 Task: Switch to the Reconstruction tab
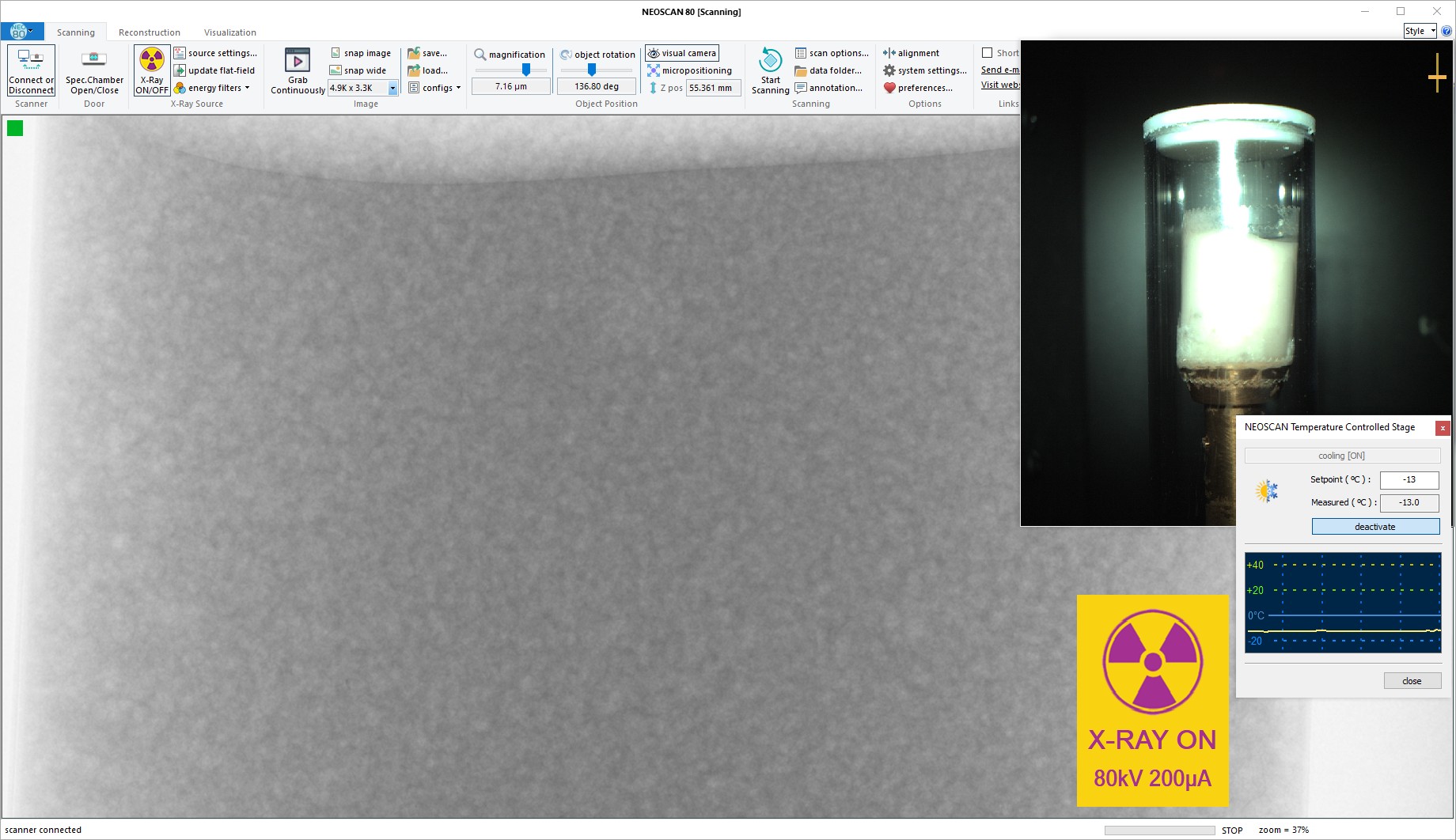point(149,32)
